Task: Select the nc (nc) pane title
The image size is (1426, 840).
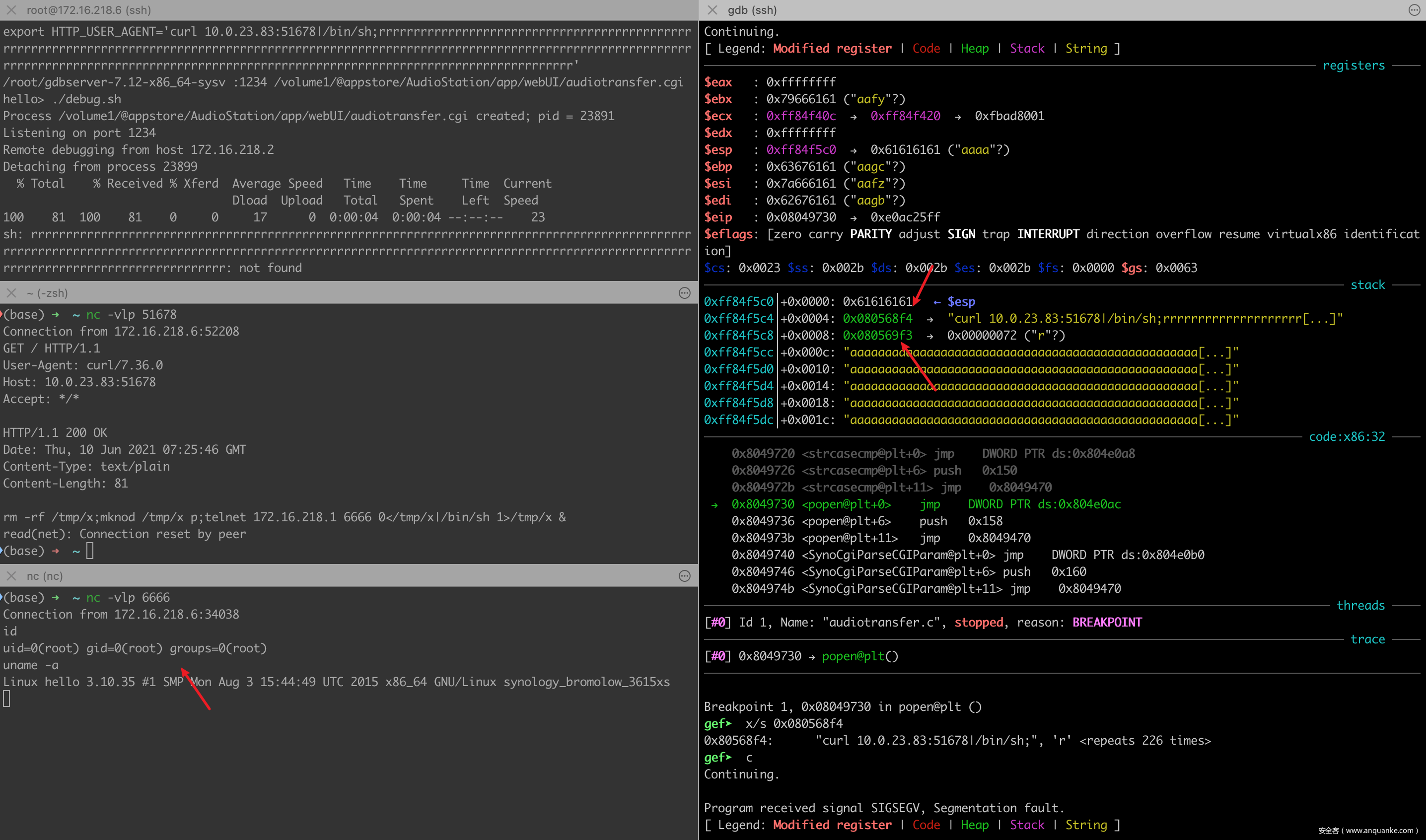Action: tap(44, 576)
